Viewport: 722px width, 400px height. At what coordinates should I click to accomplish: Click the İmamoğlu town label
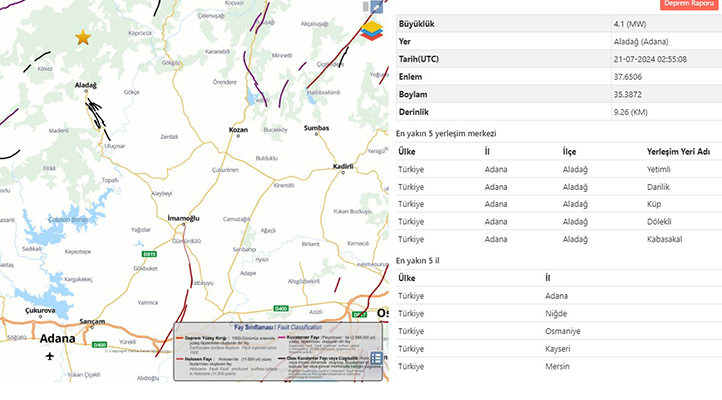[x=183, y=218]
